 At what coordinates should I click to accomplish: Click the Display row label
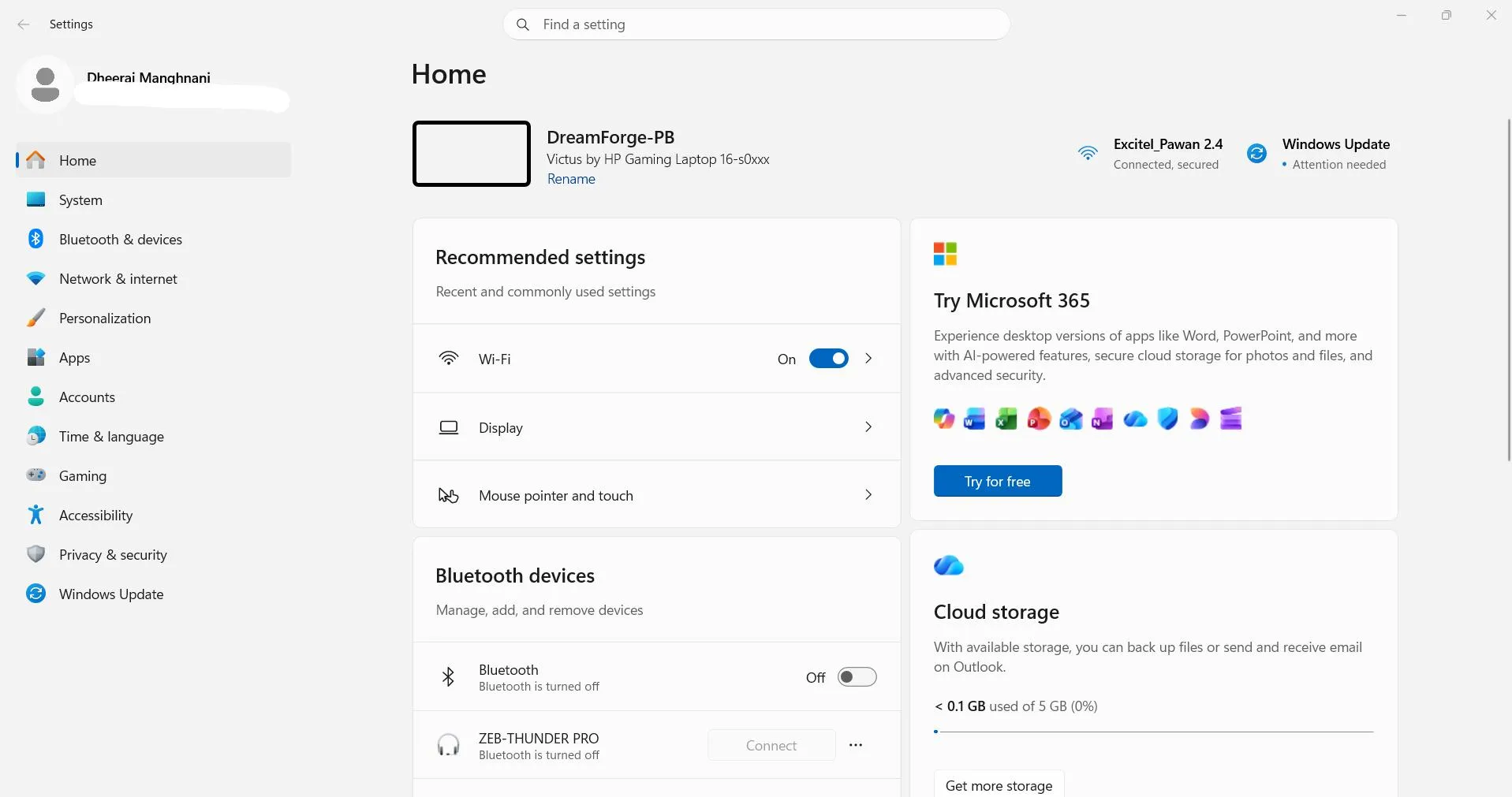501,427
